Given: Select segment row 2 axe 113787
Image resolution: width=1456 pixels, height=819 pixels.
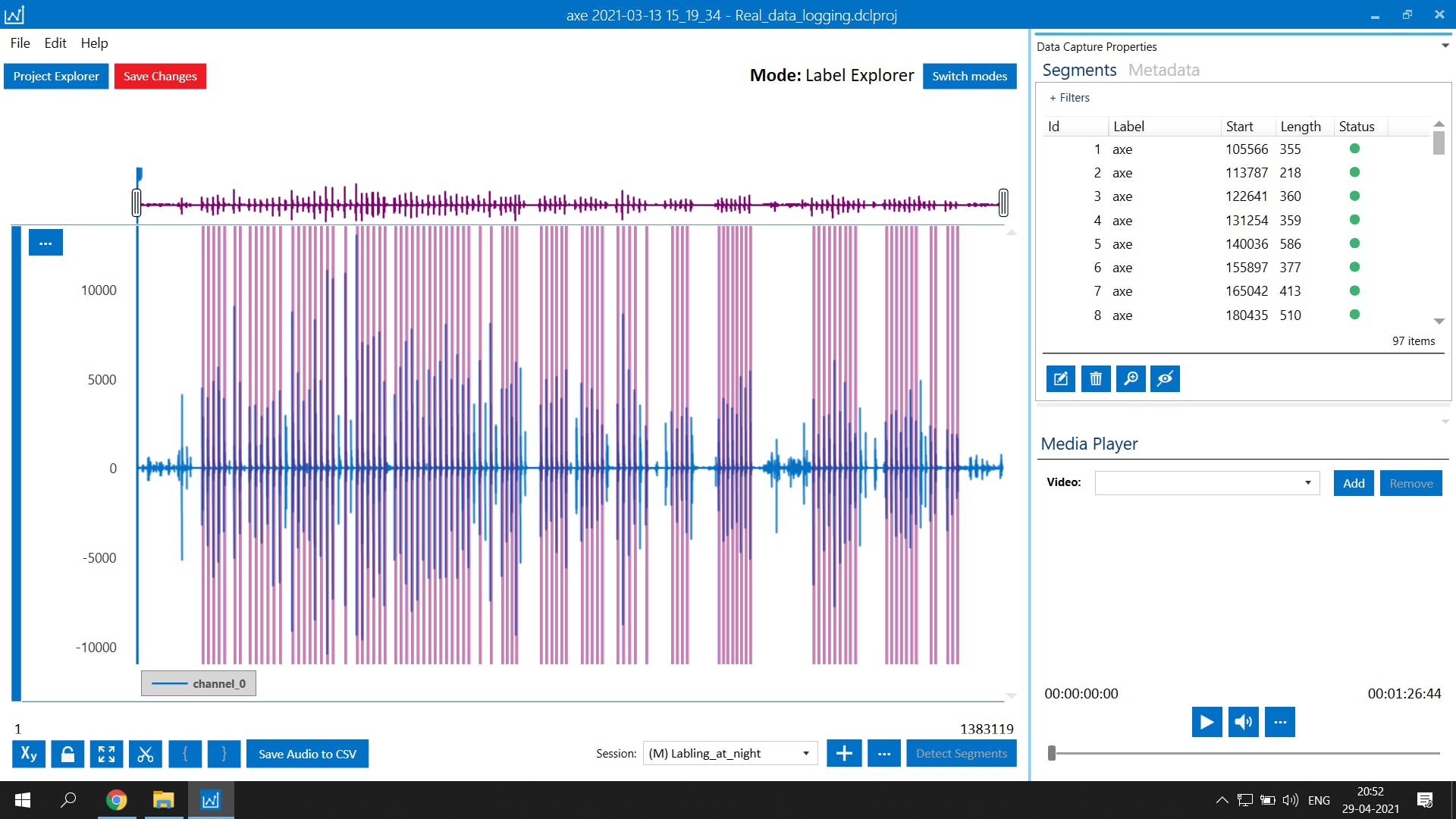Looking at the screenshot, I should coord(1236,173).
